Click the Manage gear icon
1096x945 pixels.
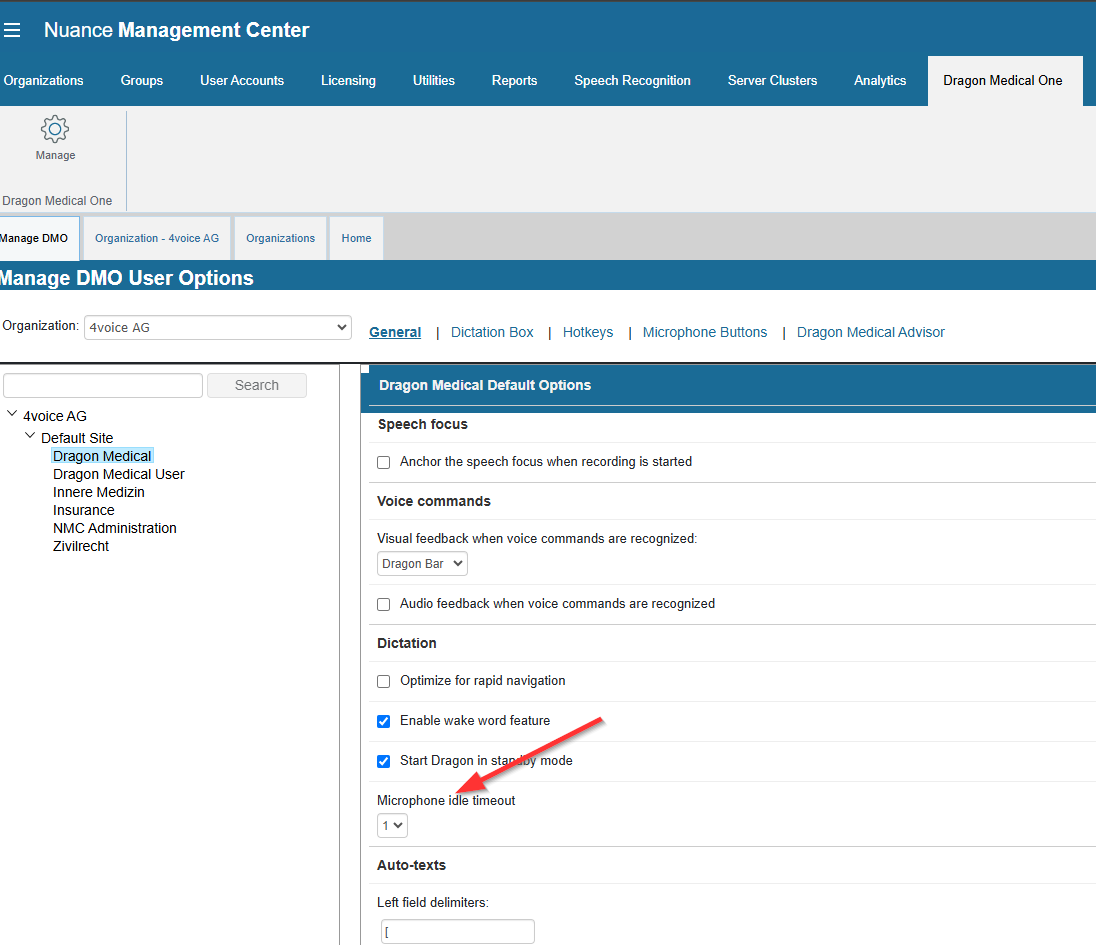click(x=55, y=129)
